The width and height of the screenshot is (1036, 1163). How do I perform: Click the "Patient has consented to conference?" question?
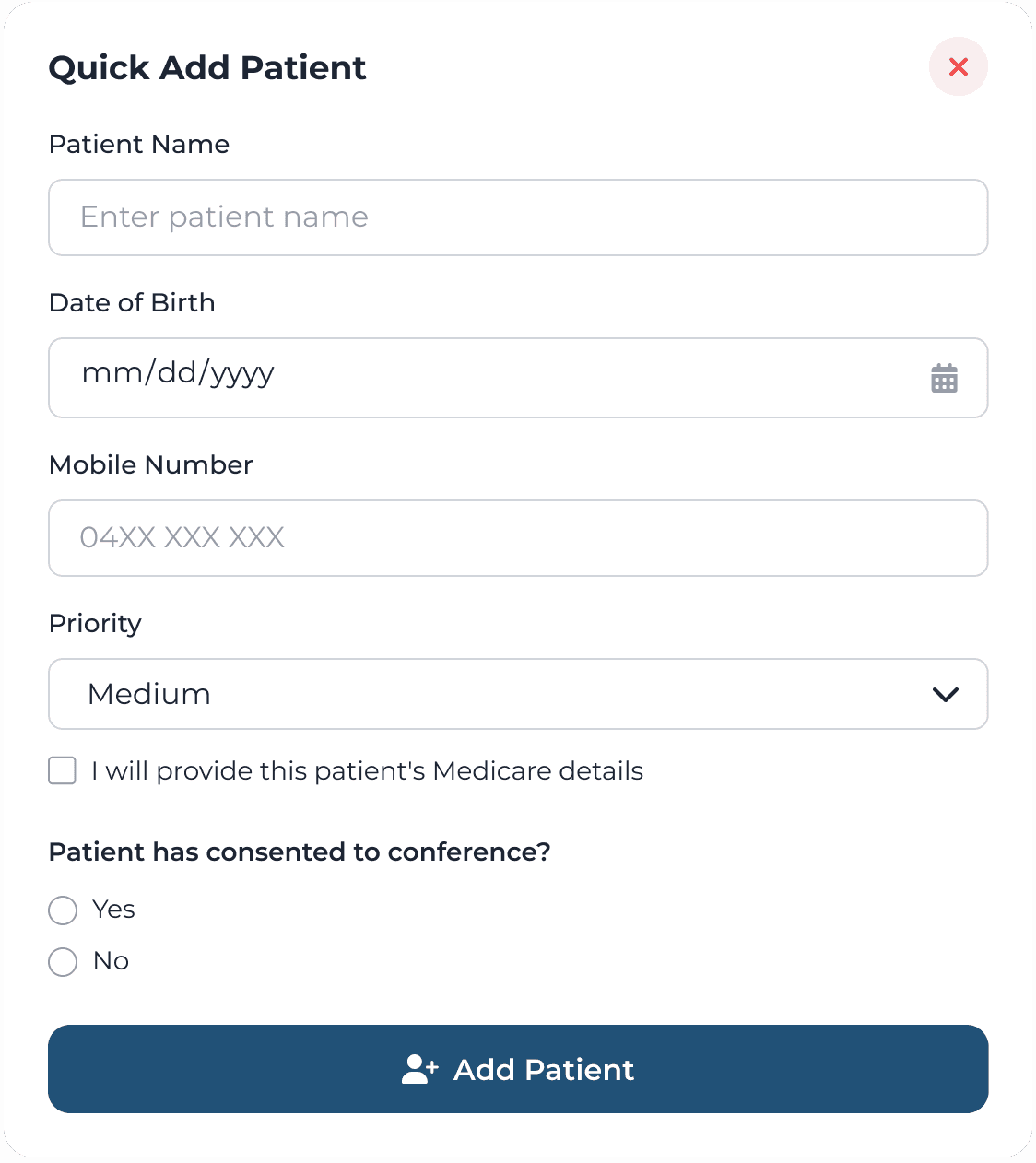pos(300,852)
